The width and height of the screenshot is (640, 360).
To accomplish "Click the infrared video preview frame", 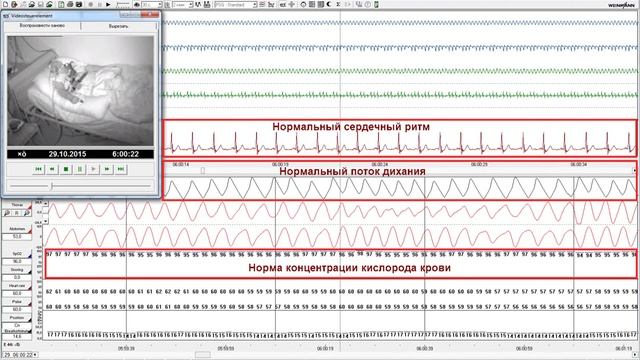I will pyautogui.click(x=80, y=91).
